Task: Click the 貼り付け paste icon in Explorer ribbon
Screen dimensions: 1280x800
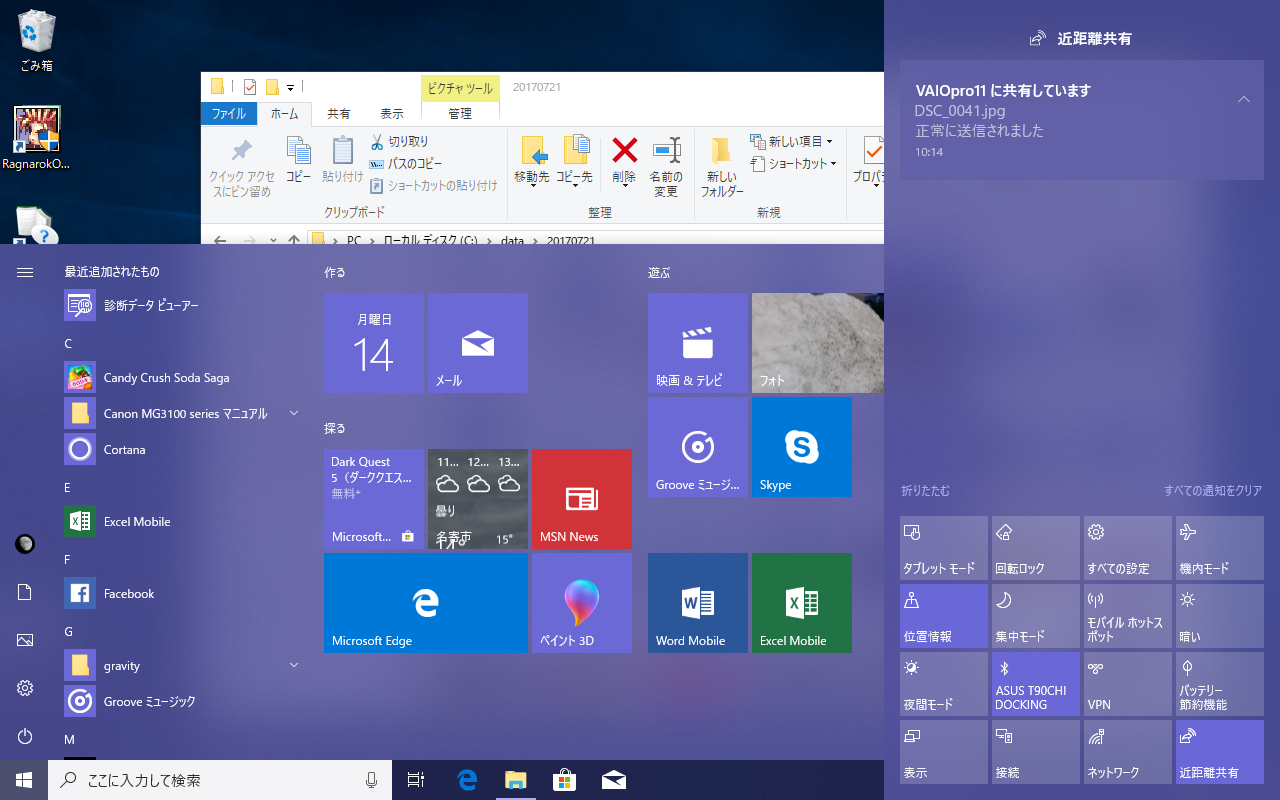Action: coord(343,159)
